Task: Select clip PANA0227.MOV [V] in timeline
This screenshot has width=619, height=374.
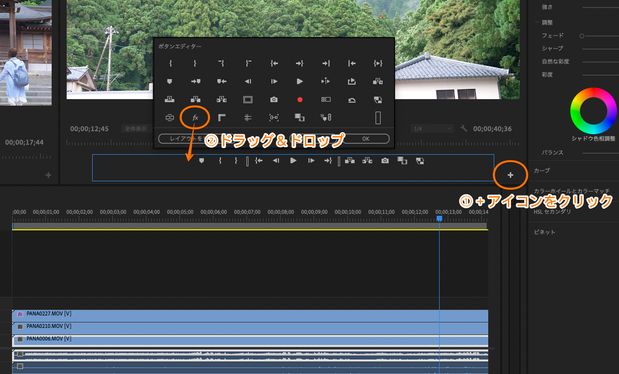Action: coord(250,316)
